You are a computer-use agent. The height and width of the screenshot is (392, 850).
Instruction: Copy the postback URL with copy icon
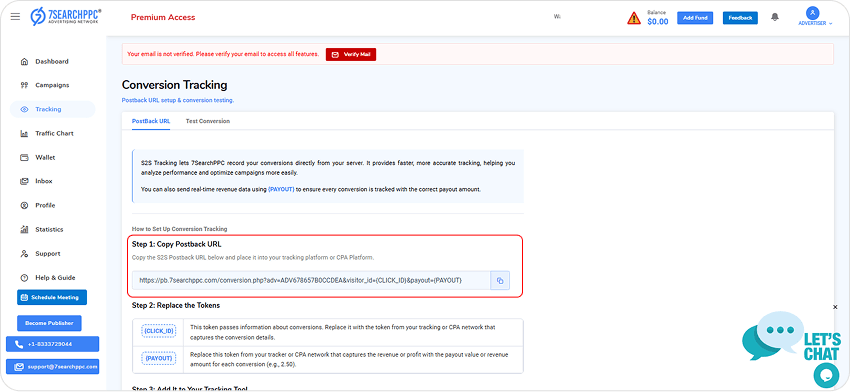click(500, 280)
